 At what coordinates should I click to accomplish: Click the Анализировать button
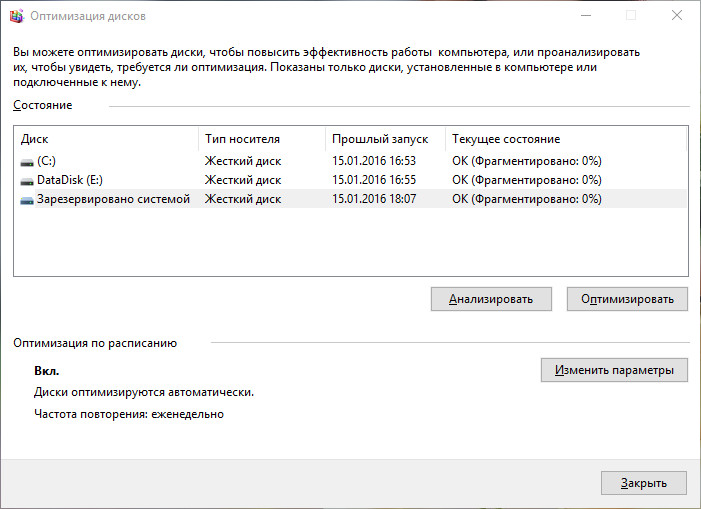pyautogui.click(x=491, y=299)
